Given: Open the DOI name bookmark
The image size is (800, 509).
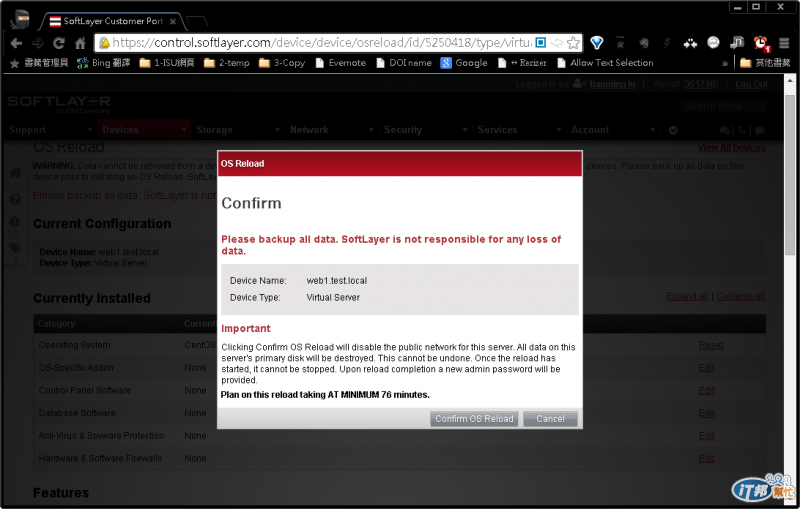Looking at the screenshot, I should coord(404,63).
